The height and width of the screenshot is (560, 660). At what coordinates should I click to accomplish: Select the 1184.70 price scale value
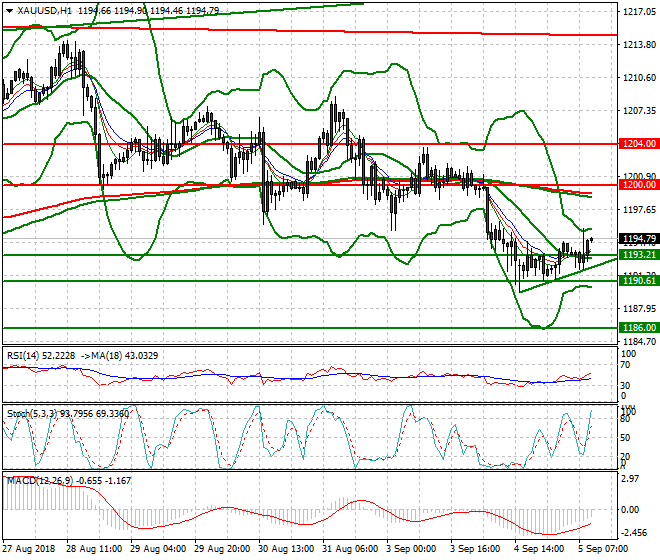pyautogui.click(x=639, y=341)
